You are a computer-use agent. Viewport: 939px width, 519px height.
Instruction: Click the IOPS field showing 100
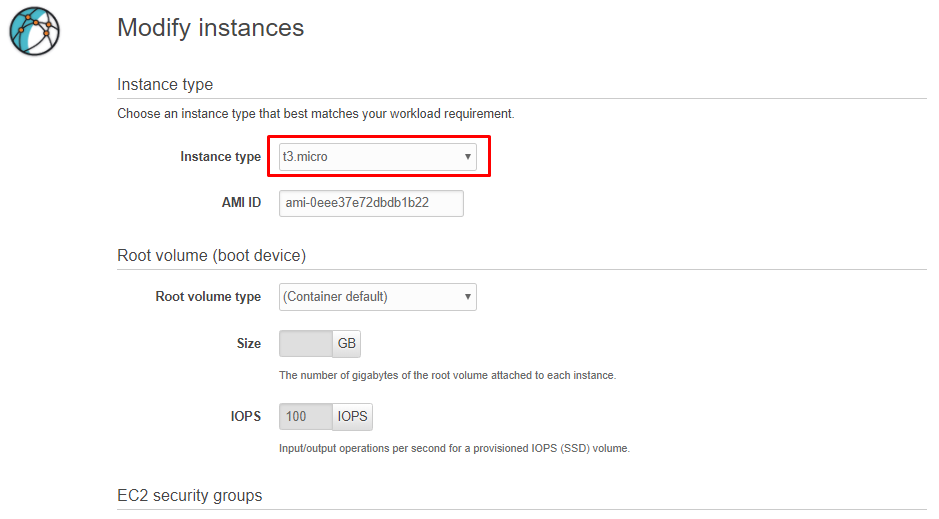[306, 417]
